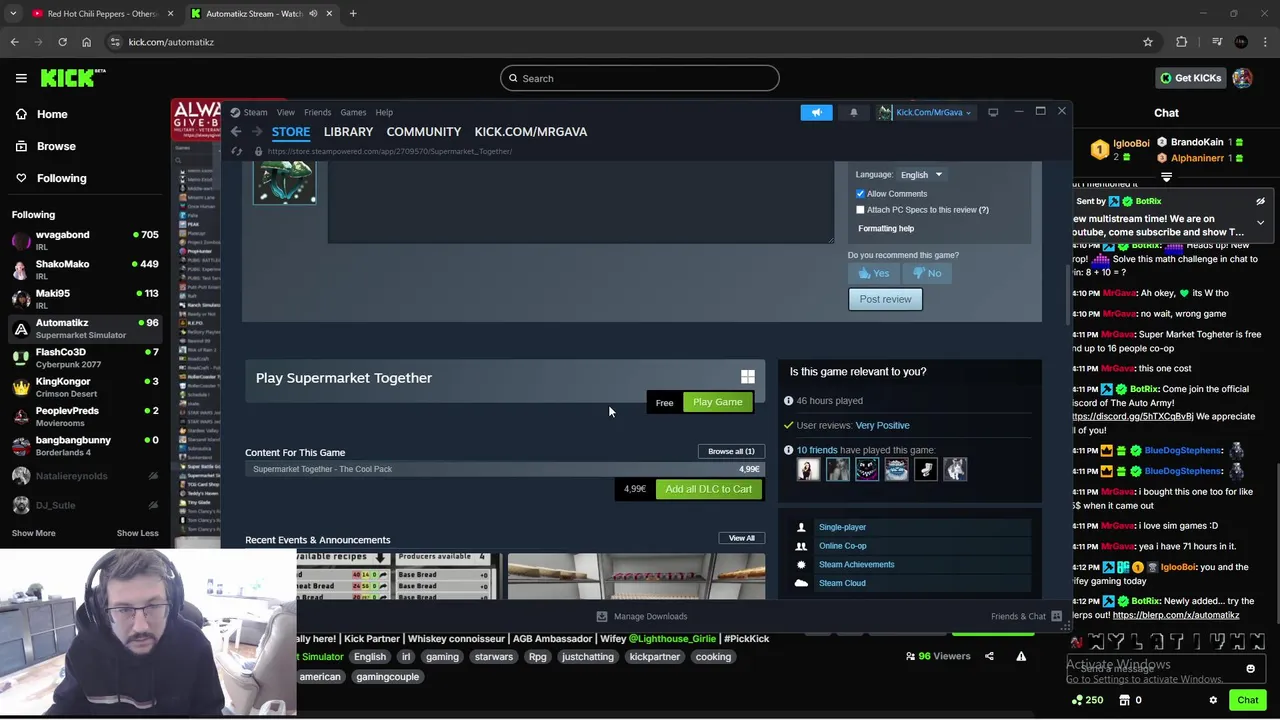This screenshot has height=720, width=1280.
Task: Click the Very Positive reviews link
Action: [882, 425]
